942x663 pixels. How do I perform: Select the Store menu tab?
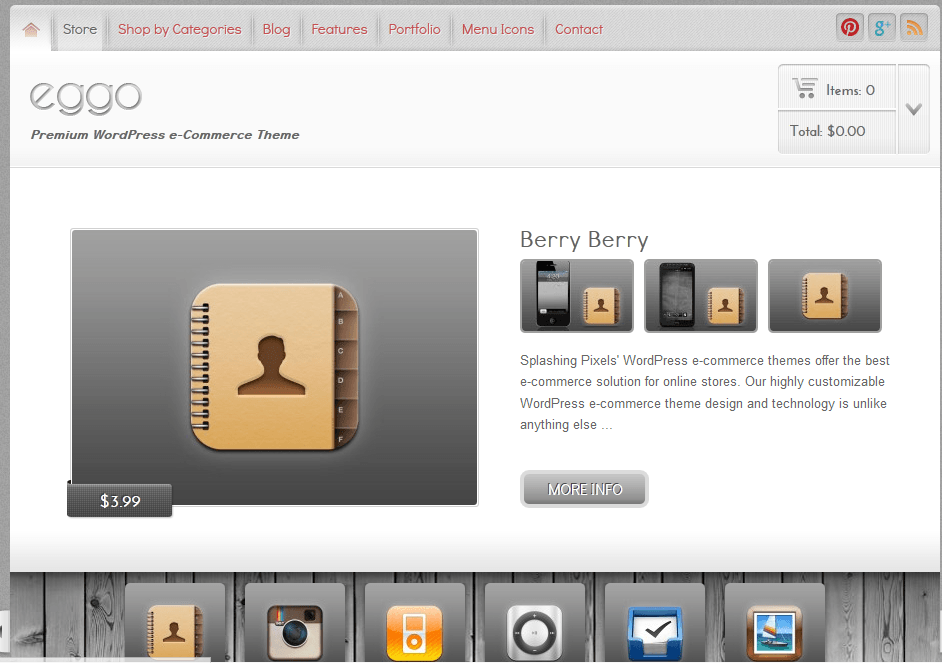pyautogui.click(x=80, y=29)
